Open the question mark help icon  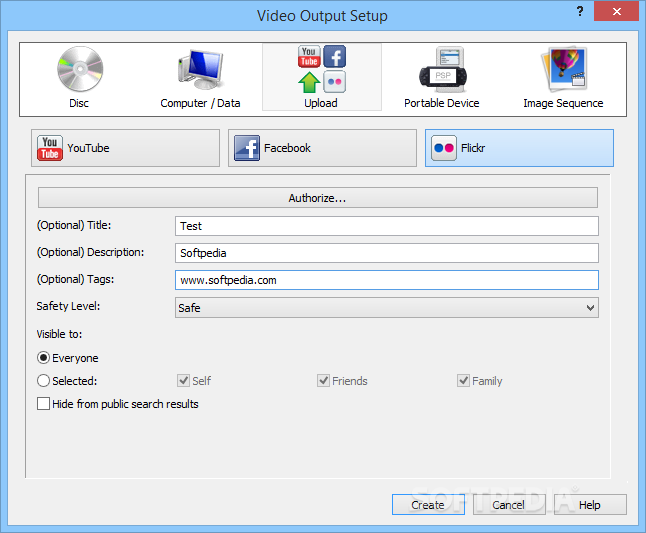580,11
